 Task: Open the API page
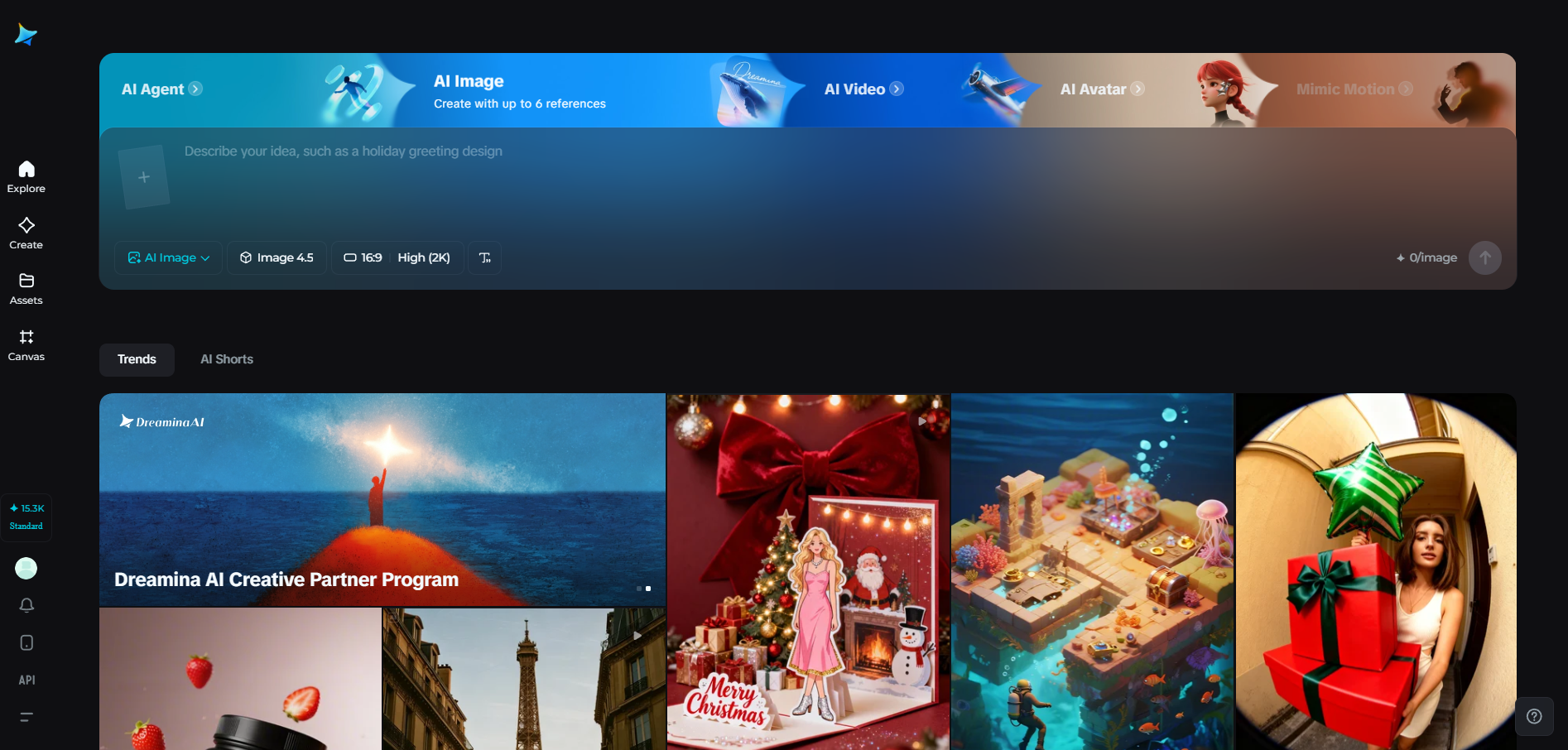tap(26, 680)
